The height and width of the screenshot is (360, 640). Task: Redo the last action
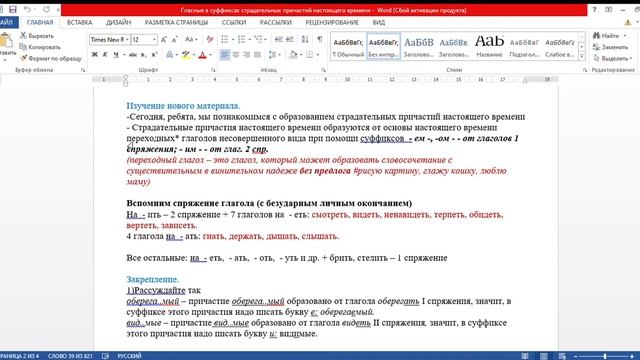coord(47,9)
